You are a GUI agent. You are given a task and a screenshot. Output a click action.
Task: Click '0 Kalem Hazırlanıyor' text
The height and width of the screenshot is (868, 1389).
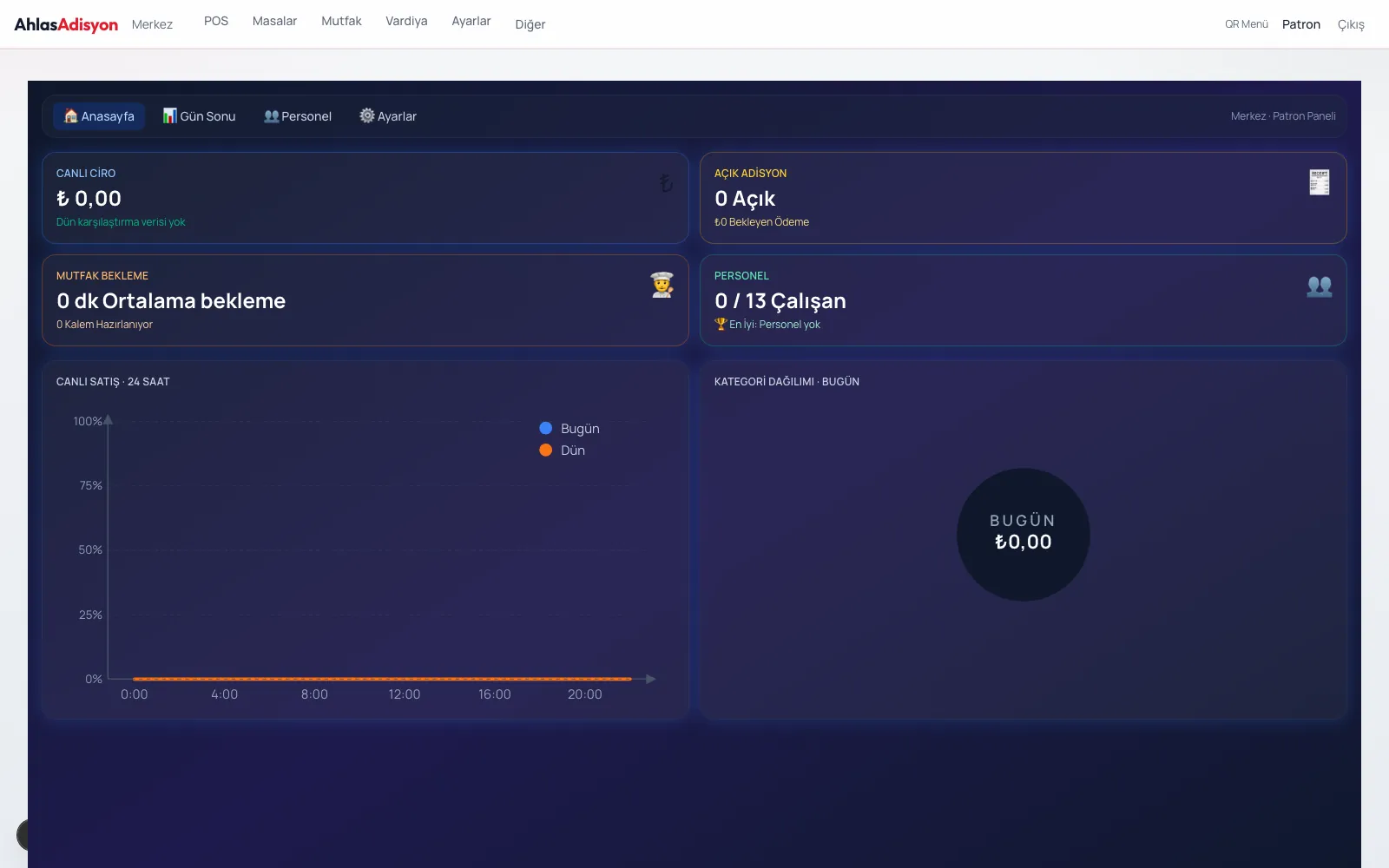104,325
